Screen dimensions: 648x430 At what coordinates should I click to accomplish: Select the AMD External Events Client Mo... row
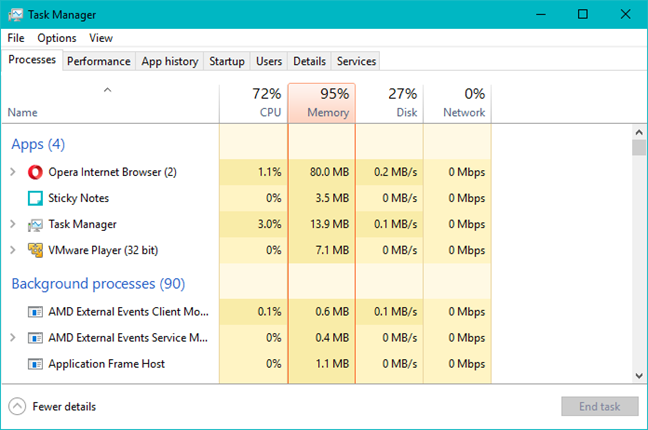[x=246, y=312]
